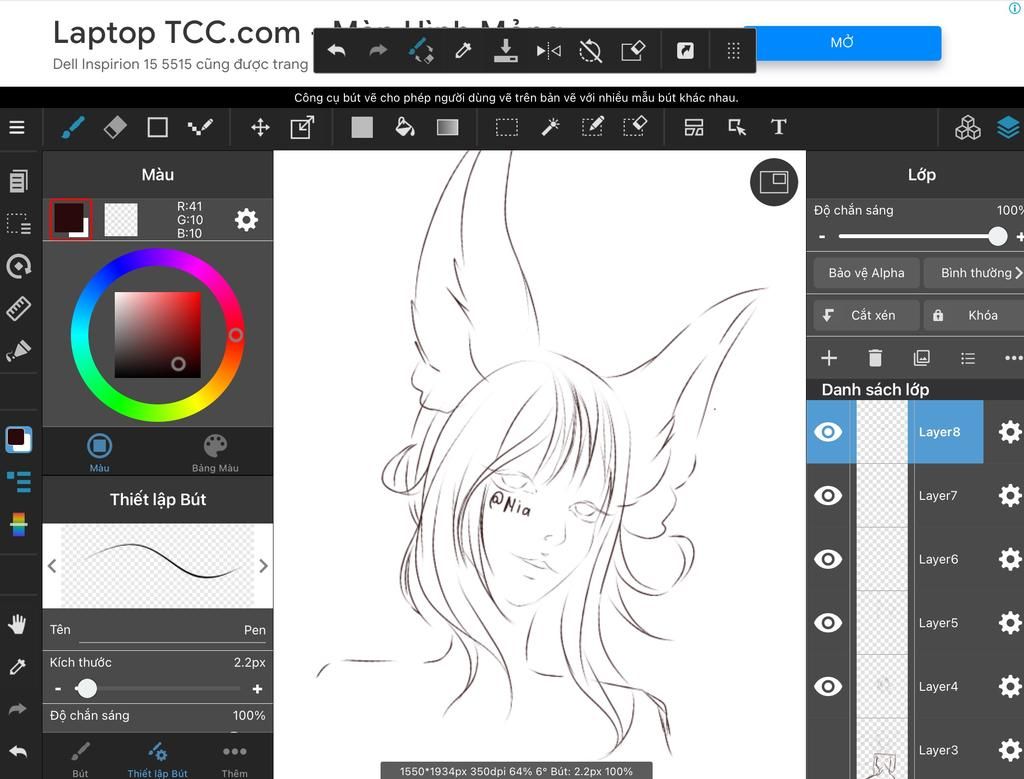Toggle visibility of Layer4
Screen dimensions: 1024x779
pyautogui.click(x=828, y=686)
